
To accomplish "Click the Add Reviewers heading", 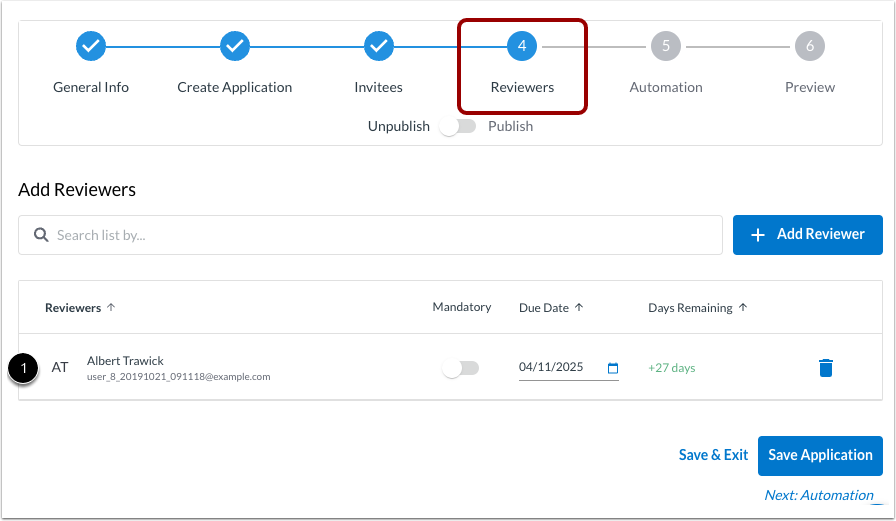I will click(77, 190).
